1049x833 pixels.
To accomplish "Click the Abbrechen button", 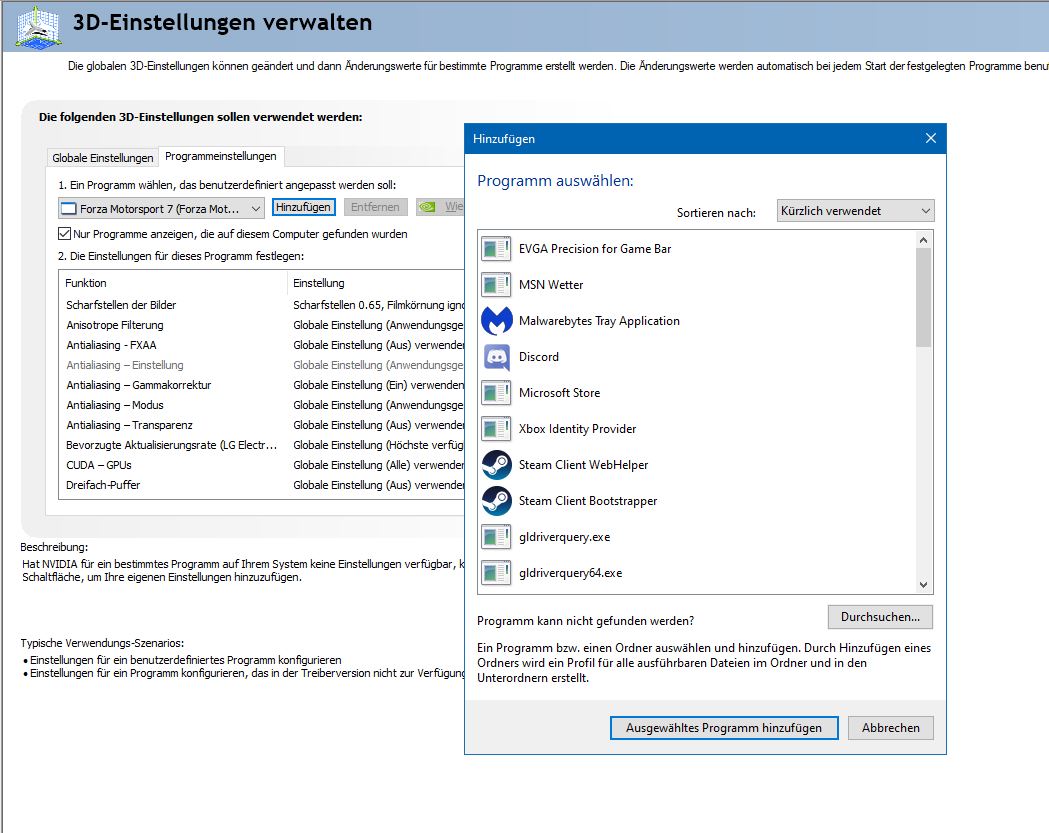I will [x=890, y=728].
